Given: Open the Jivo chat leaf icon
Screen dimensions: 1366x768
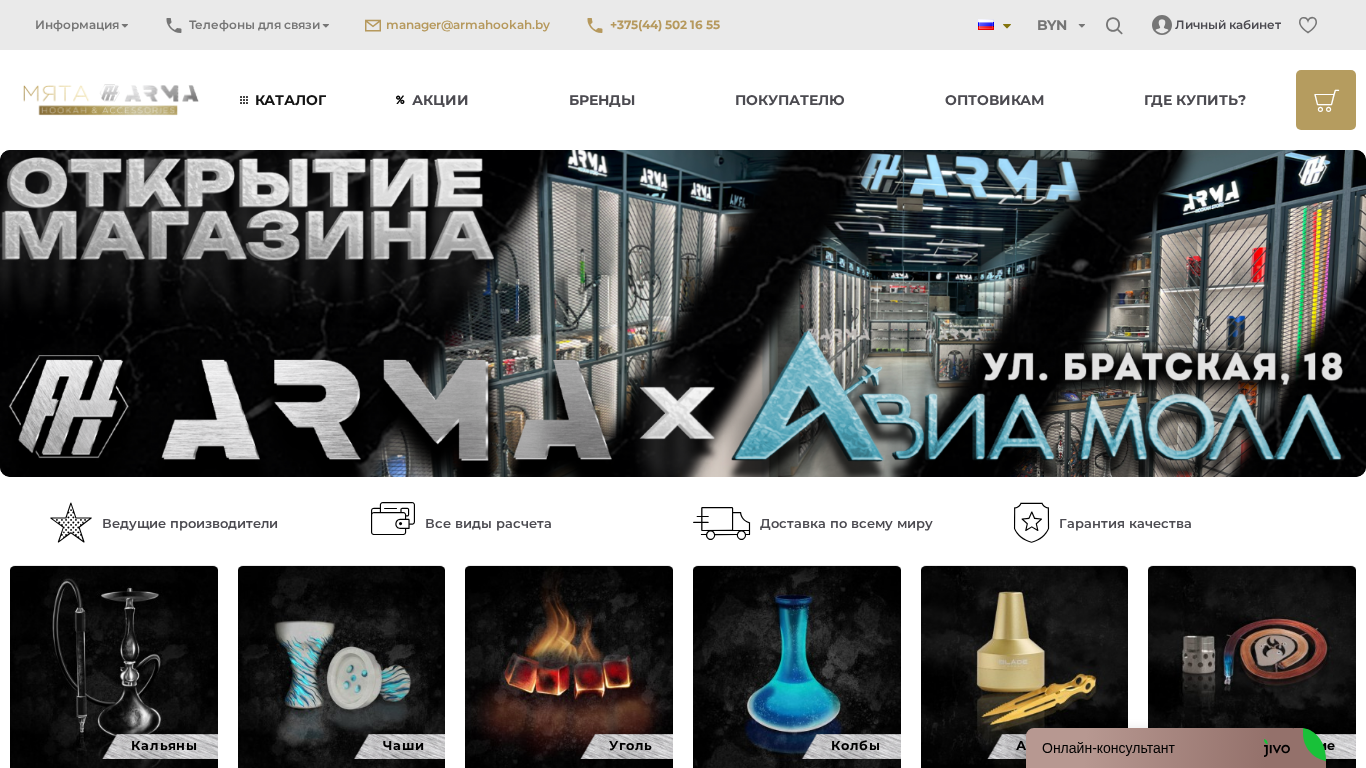Looking at the screenshot, I should [1314, 744].
